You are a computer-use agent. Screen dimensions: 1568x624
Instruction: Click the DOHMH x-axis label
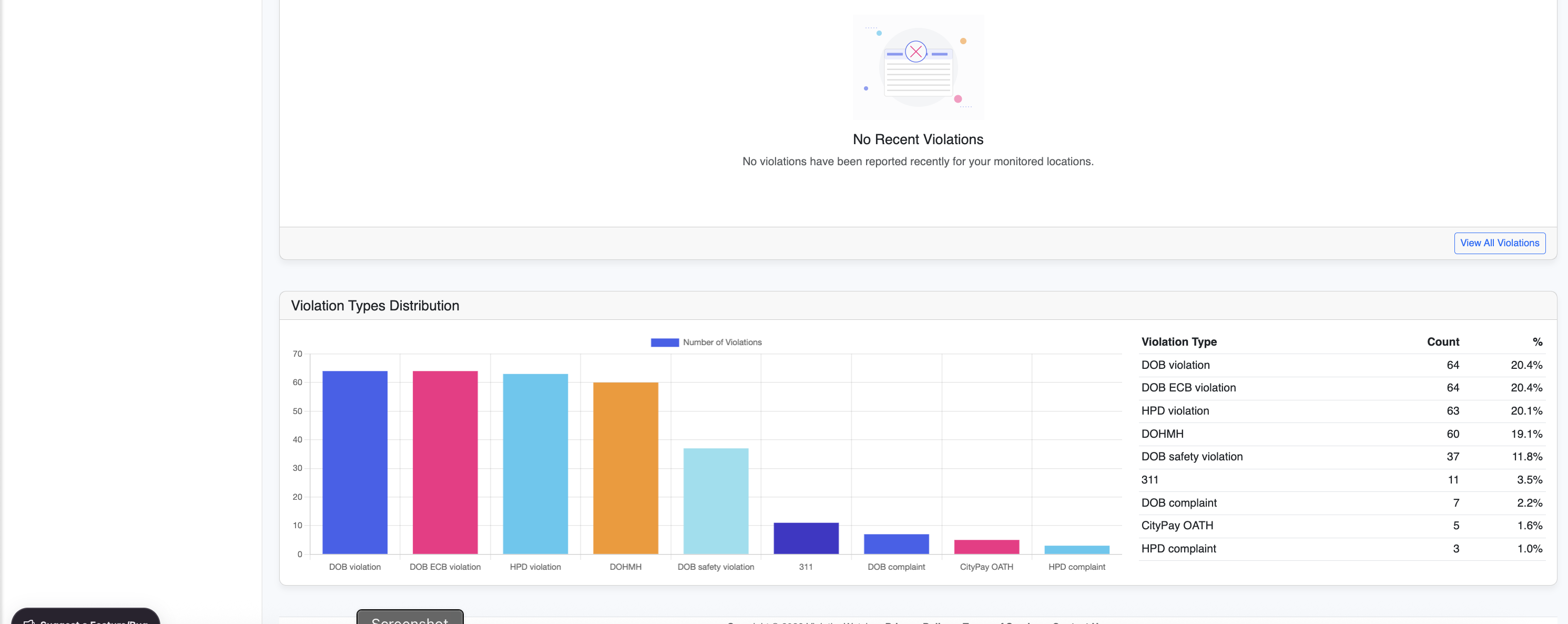[626, 567]
